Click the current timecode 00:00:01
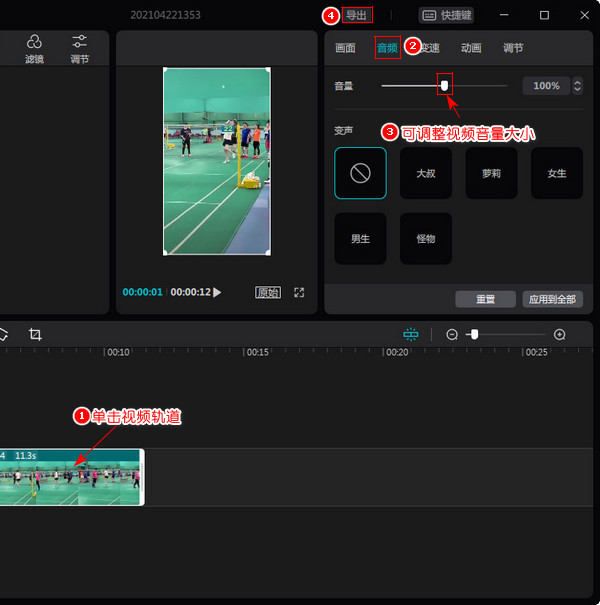 click(142, 292)
